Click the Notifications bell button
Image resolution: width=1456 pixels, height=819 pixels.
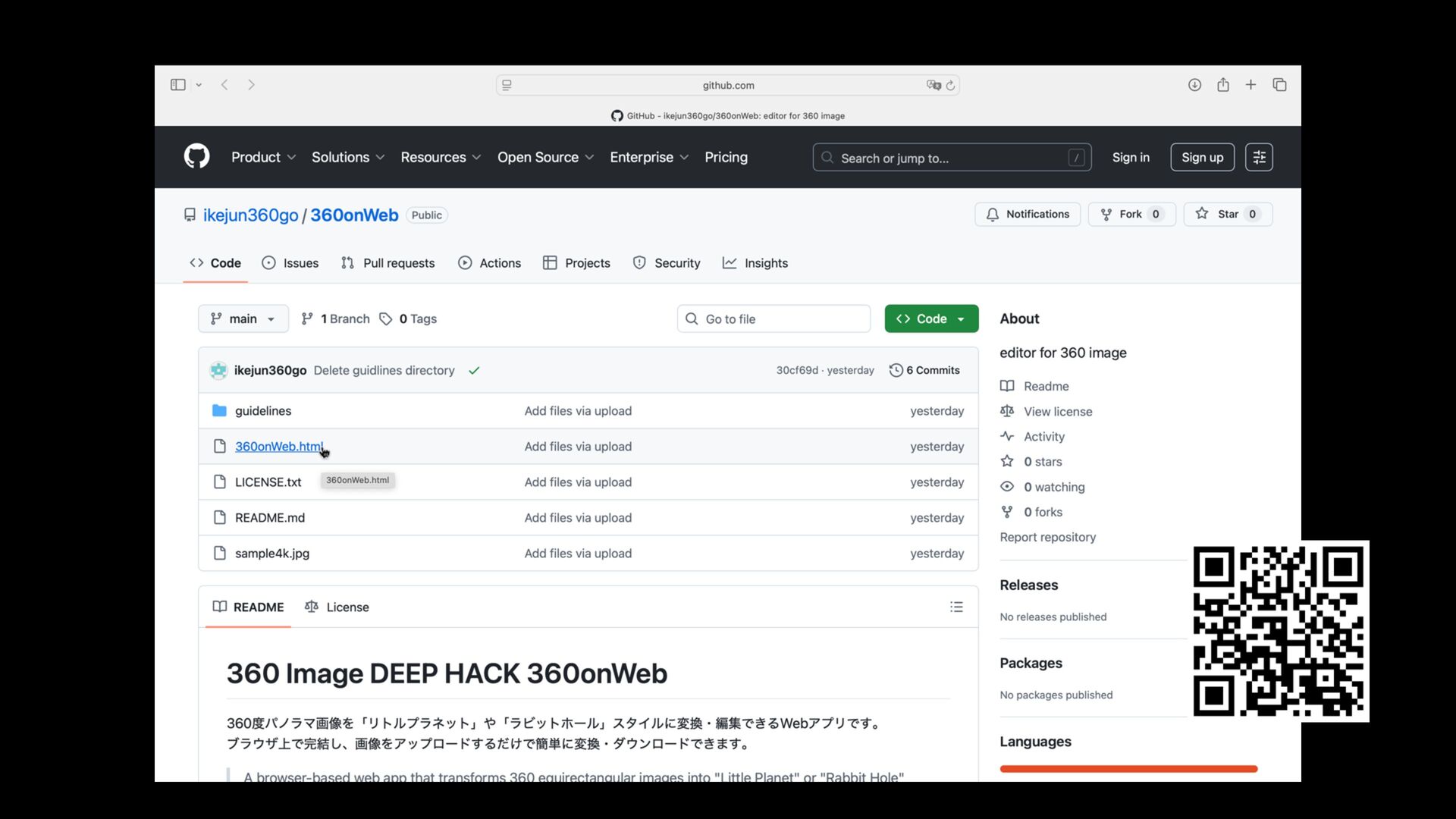[1028, 214]
